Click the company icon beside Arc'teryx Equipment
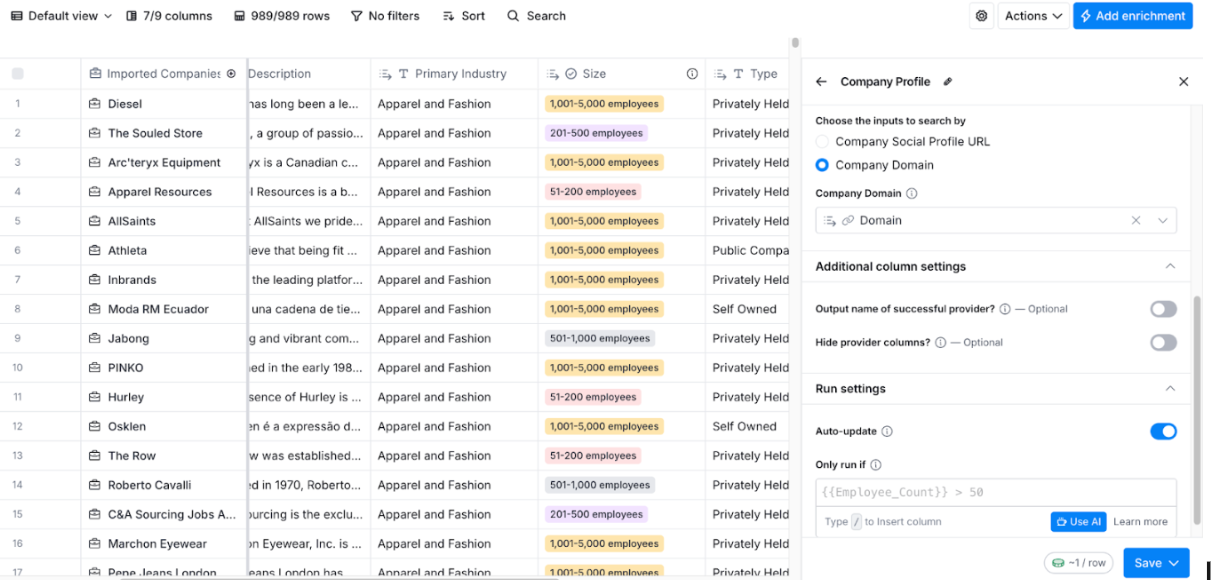This screenshot has height=580, width=1216. [95, 162]
